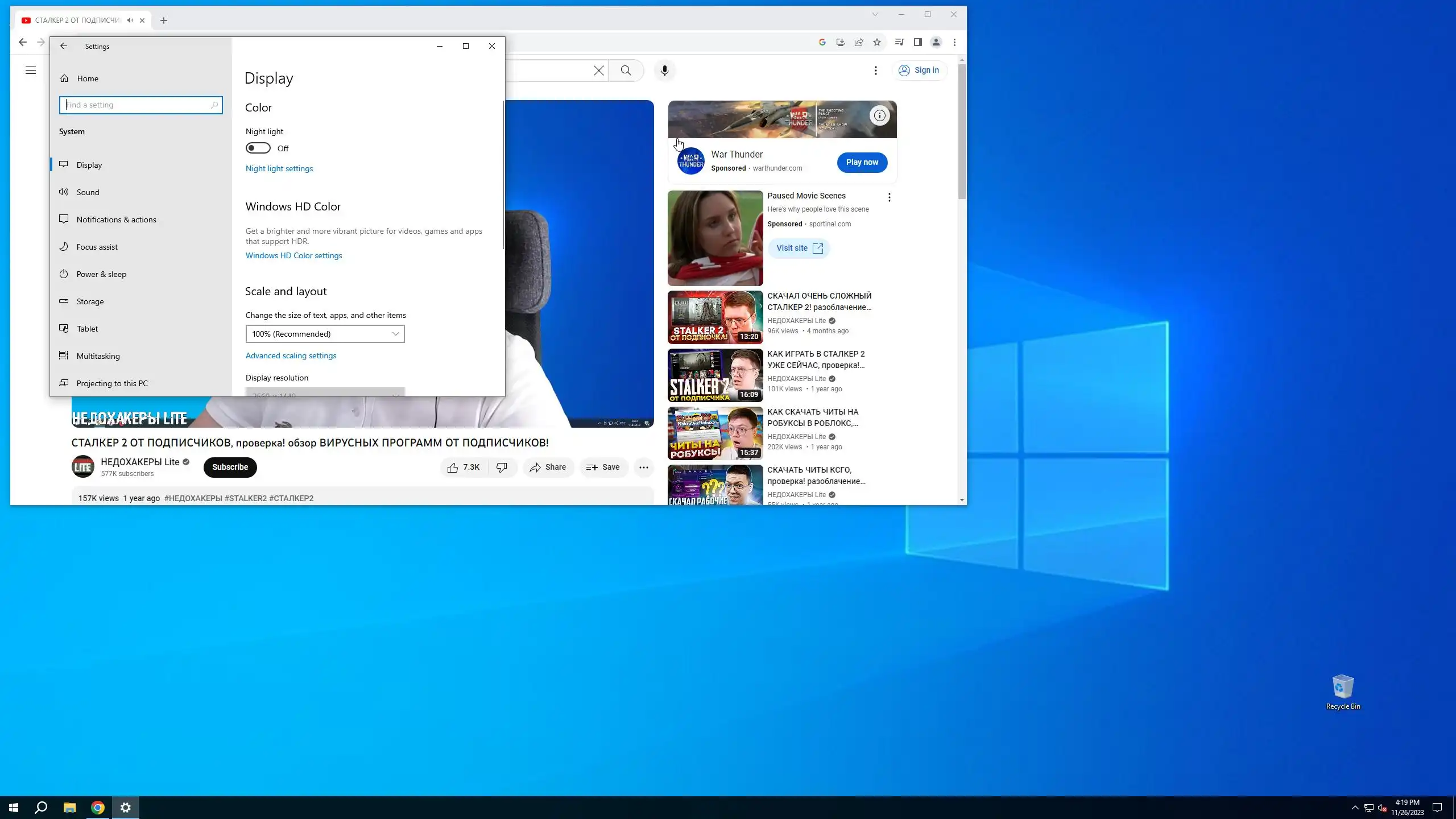
Task: Open Power & sleep settings section
Action: tap(101, 274)
